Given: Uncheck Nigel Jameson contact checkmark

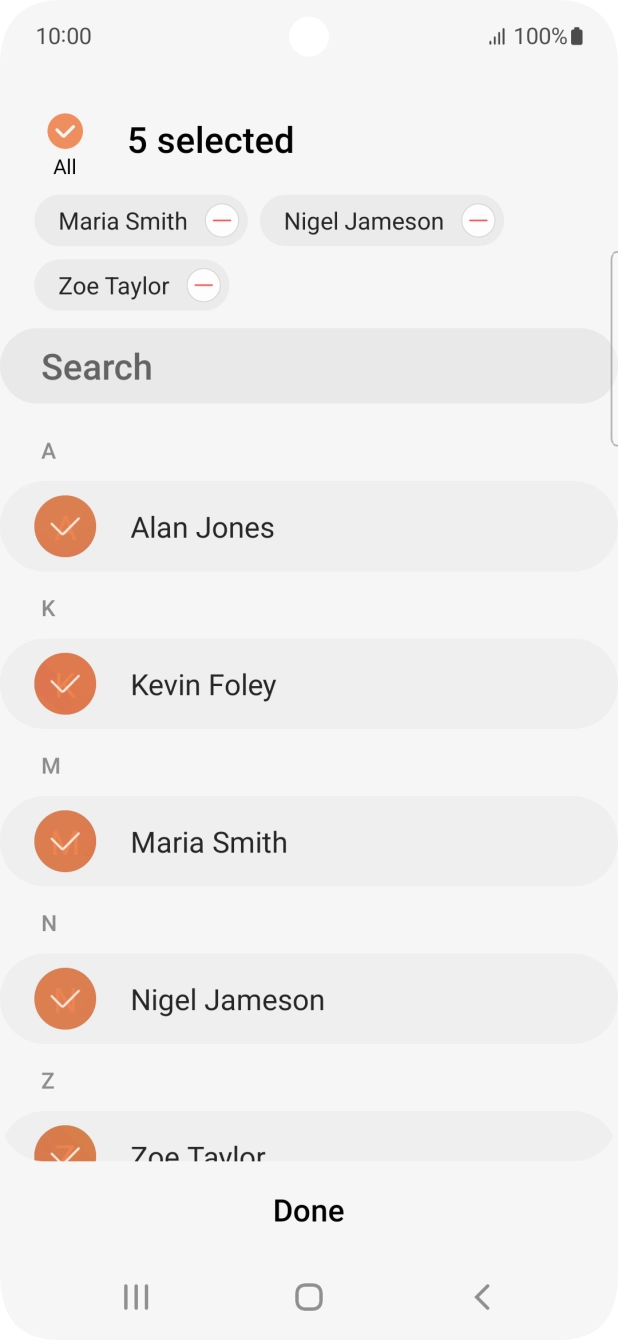Looking at the screenshot, I should pos(65,999).
